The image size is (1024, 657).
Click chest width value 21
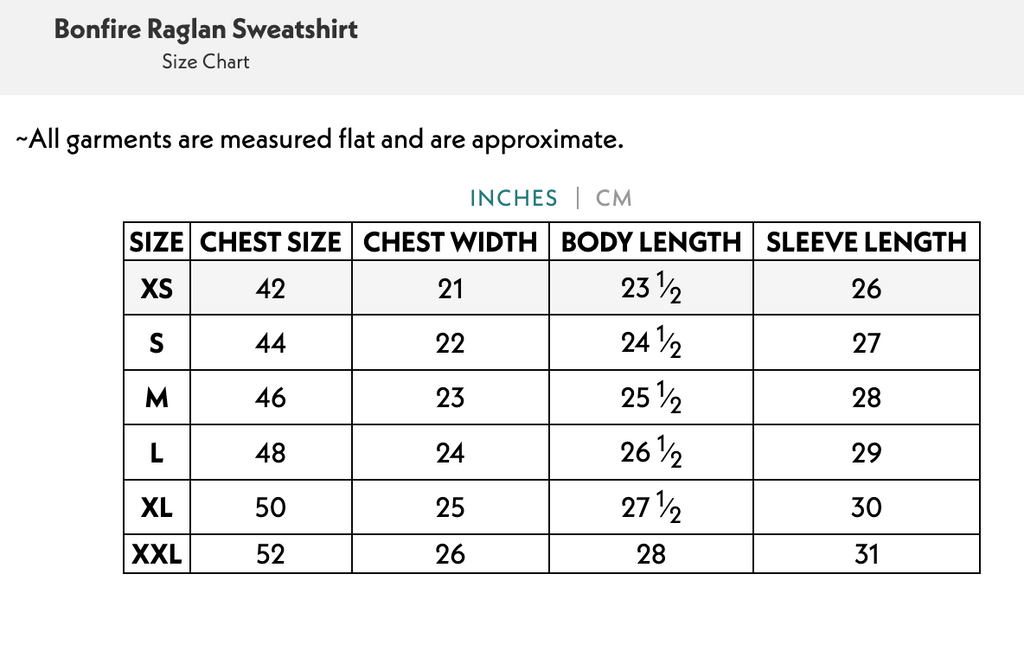pyautogui.click(x=450, y=289)
